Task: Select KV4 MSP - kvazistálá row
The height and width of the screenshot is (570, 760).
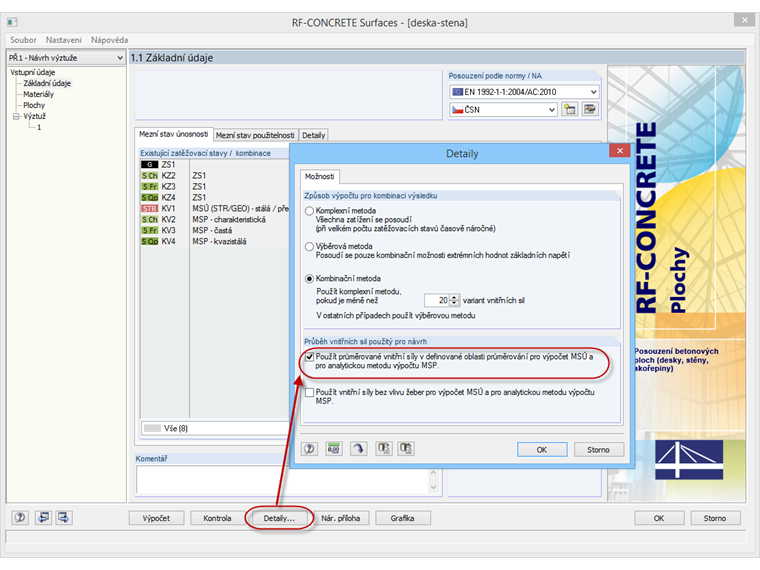Action: [x=214, y=241]
